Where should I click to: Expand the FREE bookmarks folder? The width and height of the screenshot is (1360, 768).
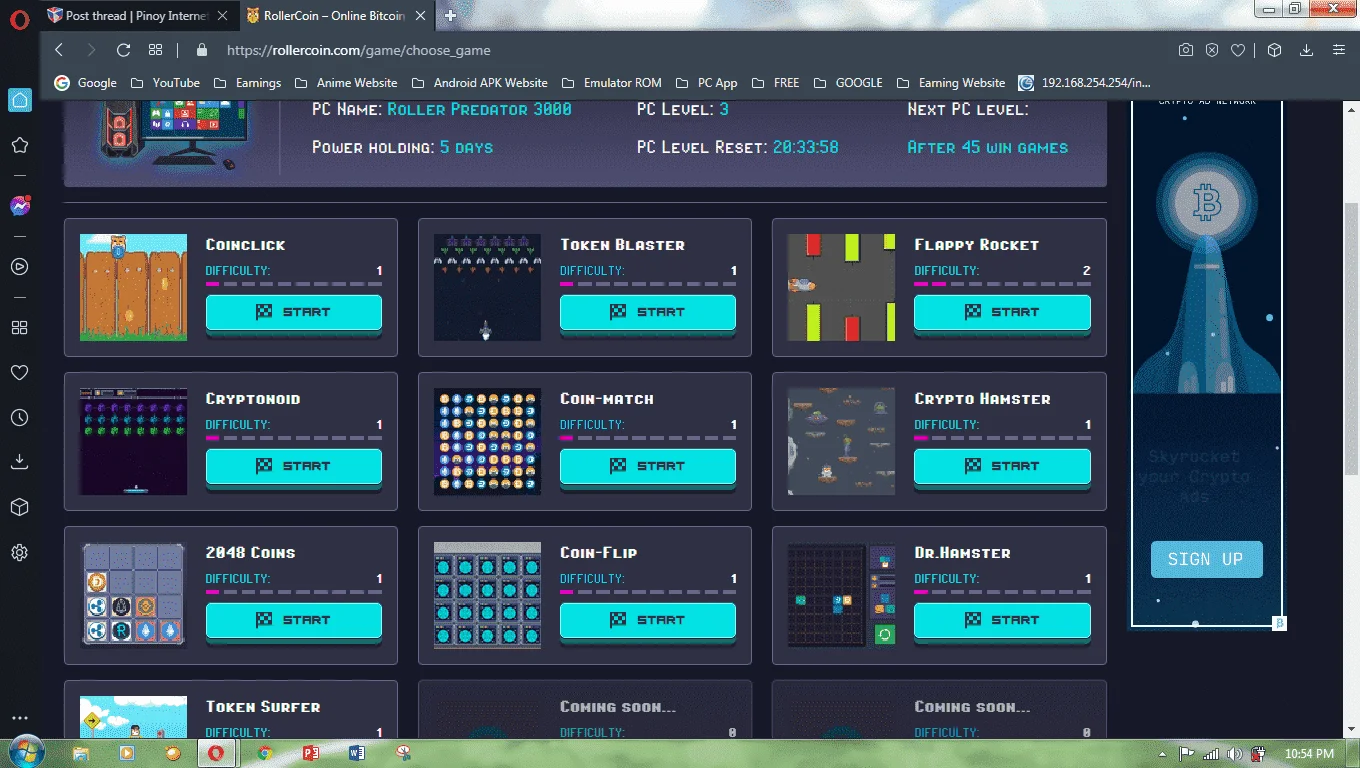pyautogui.click(x=775, y=83)
